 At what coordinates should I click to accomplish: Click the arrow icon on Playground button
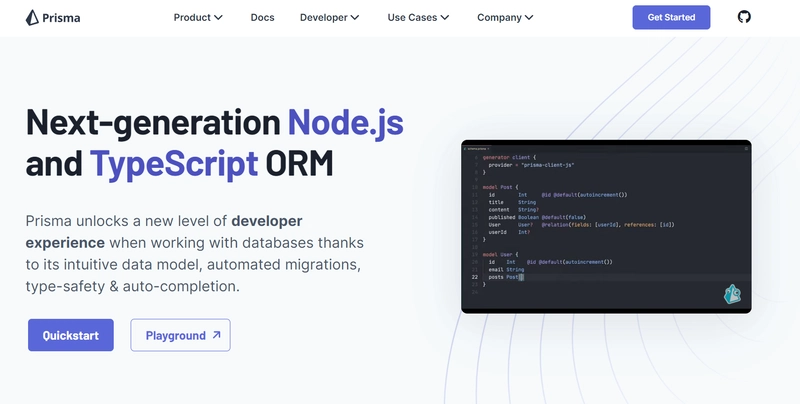(216, 335)
